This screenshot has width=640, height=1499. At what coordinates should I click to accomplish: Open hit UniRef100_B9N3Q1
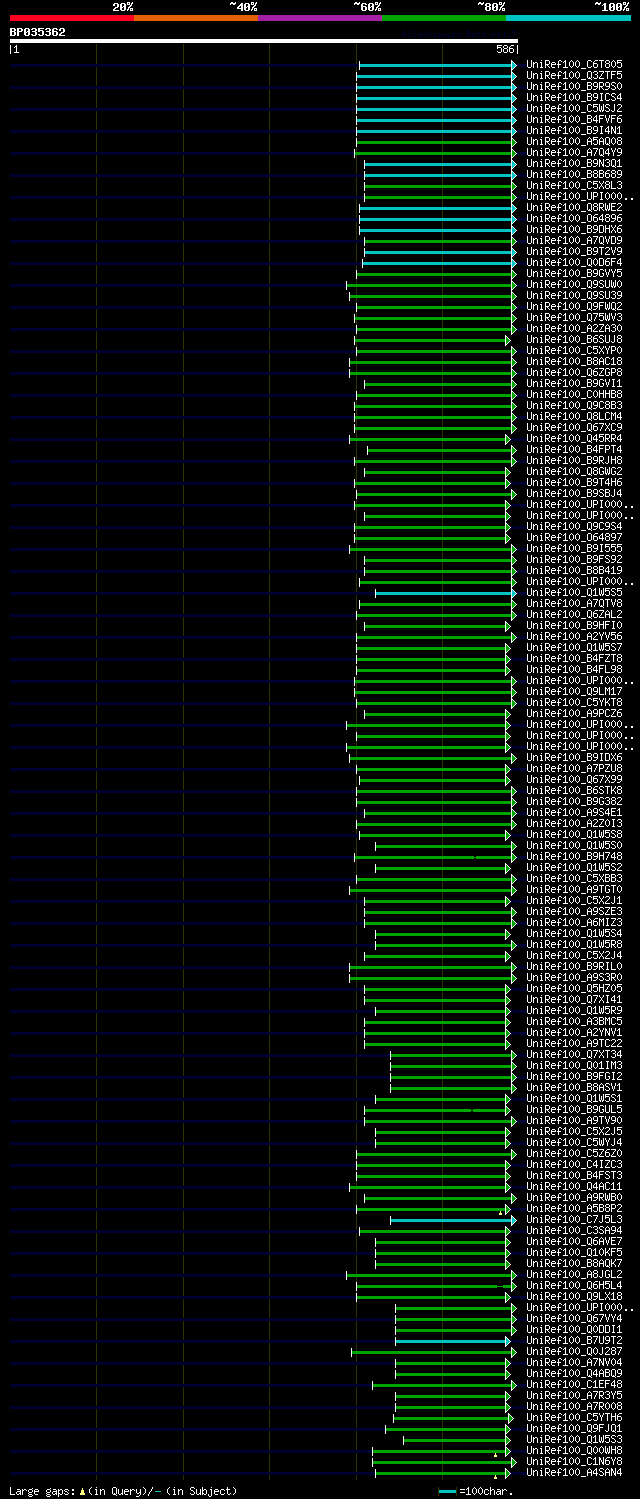[574, 164]
